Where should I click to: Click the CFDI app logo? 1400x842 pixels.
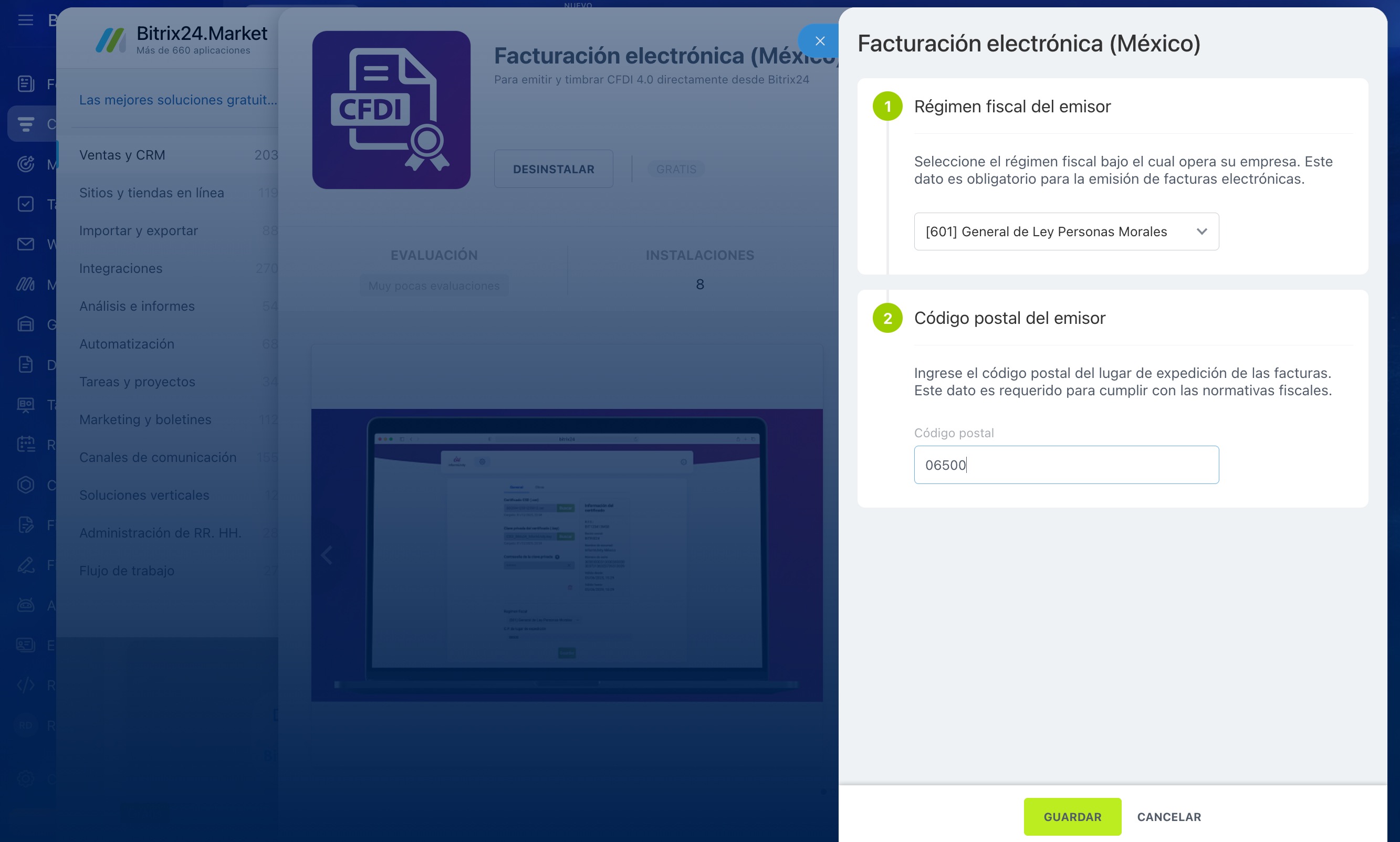coord(391,110)
